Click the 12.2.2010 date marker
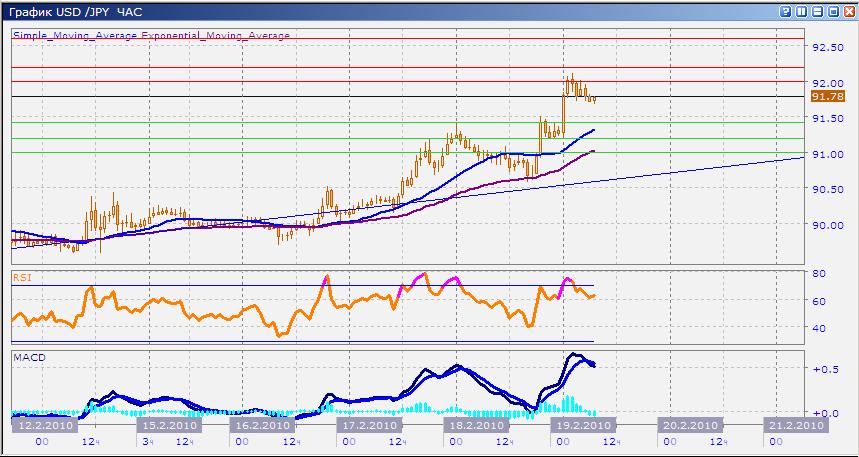The height and width of the screenshot is (457, 859). coord(41,424)
